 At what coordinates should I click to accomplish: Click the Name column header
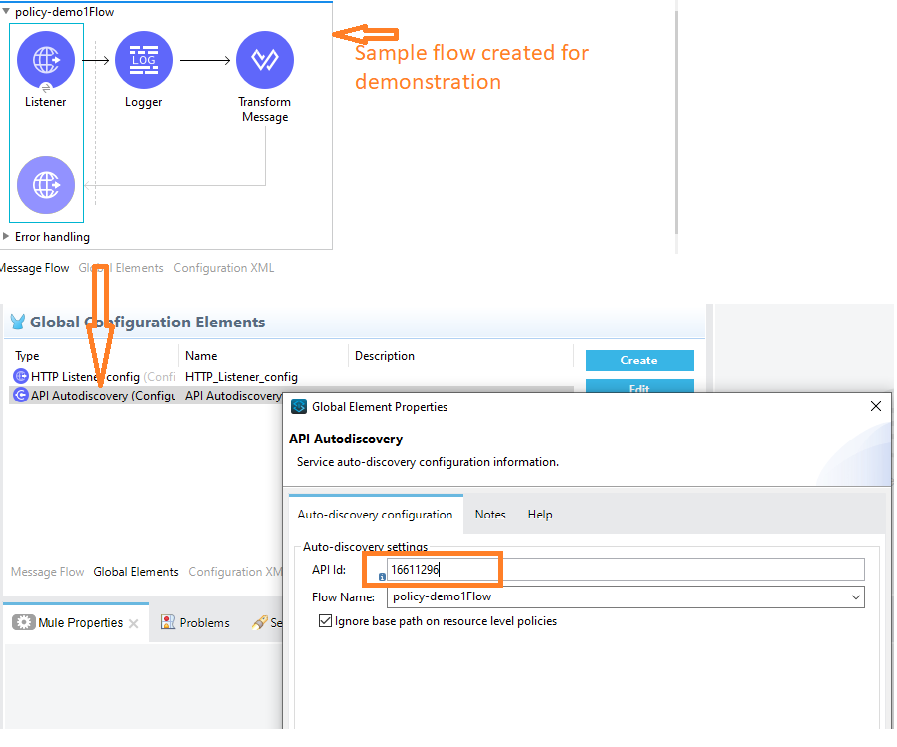point(201,356)
